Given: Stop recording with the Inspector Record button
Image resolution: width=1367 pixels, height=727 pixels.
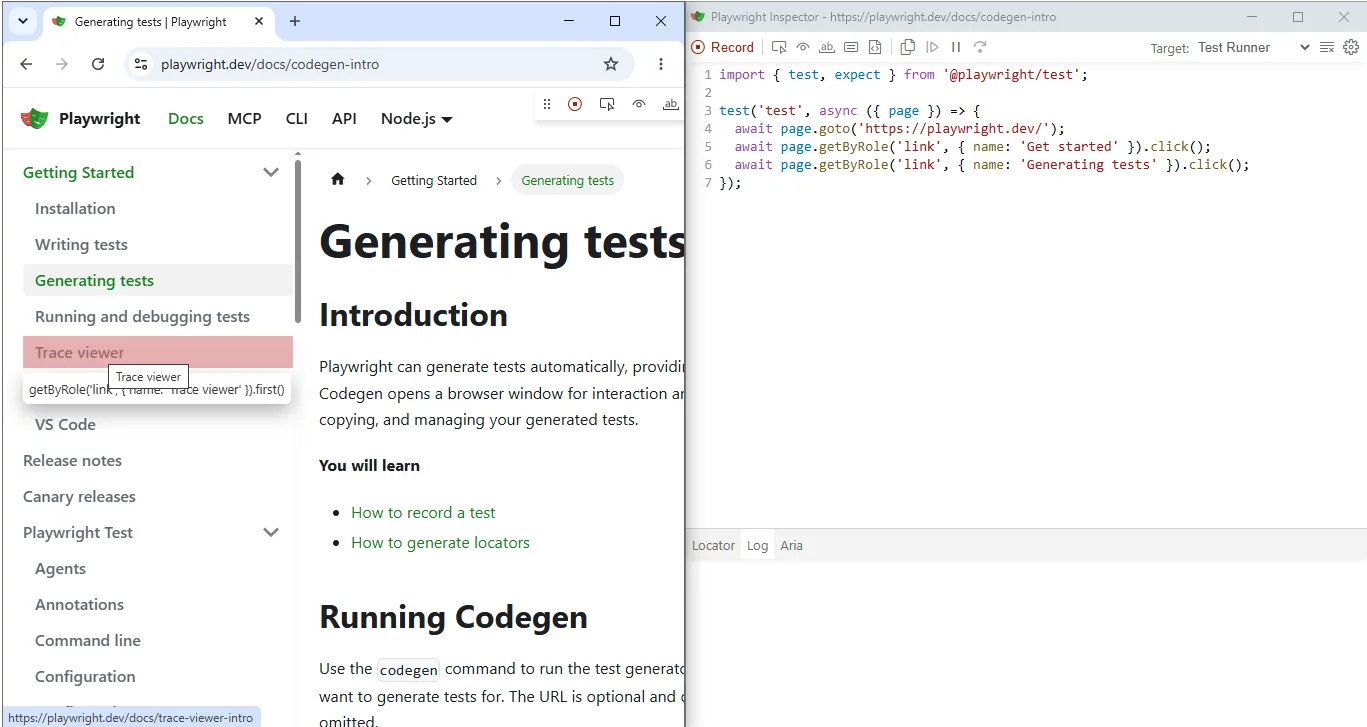Looking at the screenshot, I should tap(722, 47).
